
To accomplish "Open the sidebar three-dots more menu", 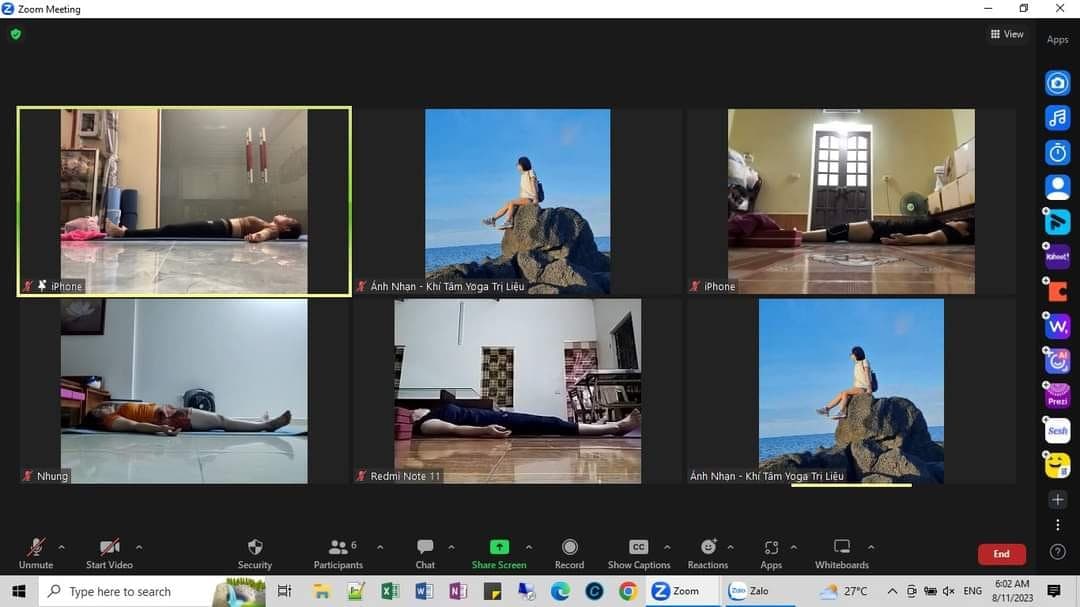I will pyautogui.click(x=1057, y=525).
